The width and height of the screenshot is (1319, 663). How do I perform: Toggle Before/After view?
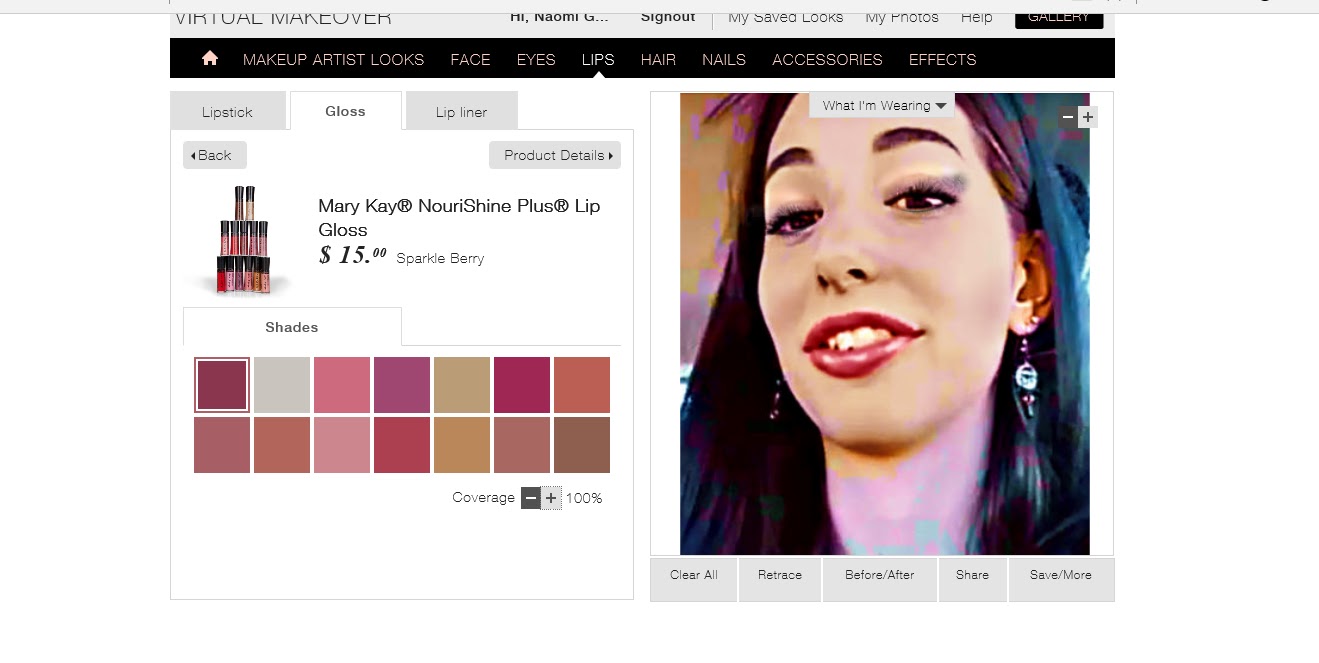pyautogui.click(x=880, y=580)
